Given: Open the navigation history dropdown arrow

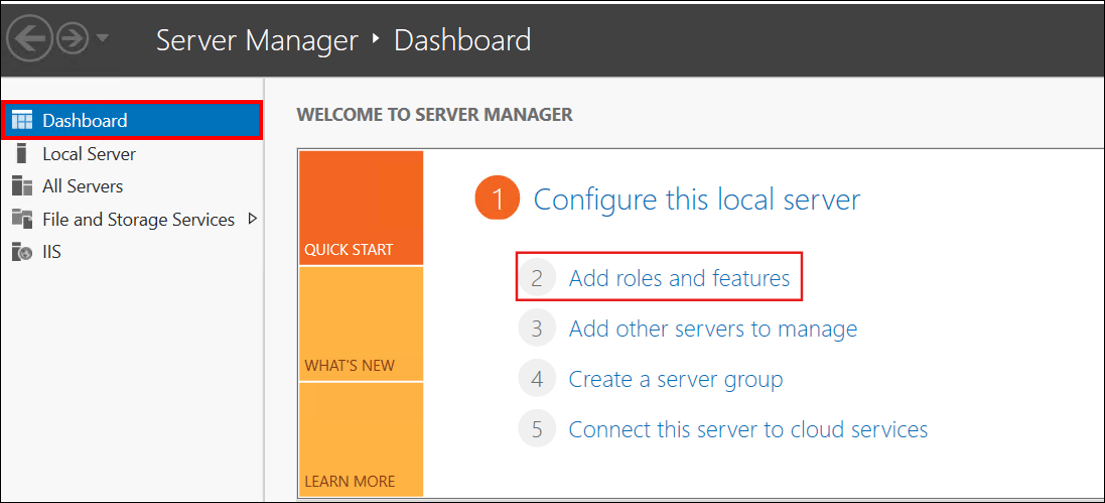Looking at the screenshot, I should tap(101, 38).
